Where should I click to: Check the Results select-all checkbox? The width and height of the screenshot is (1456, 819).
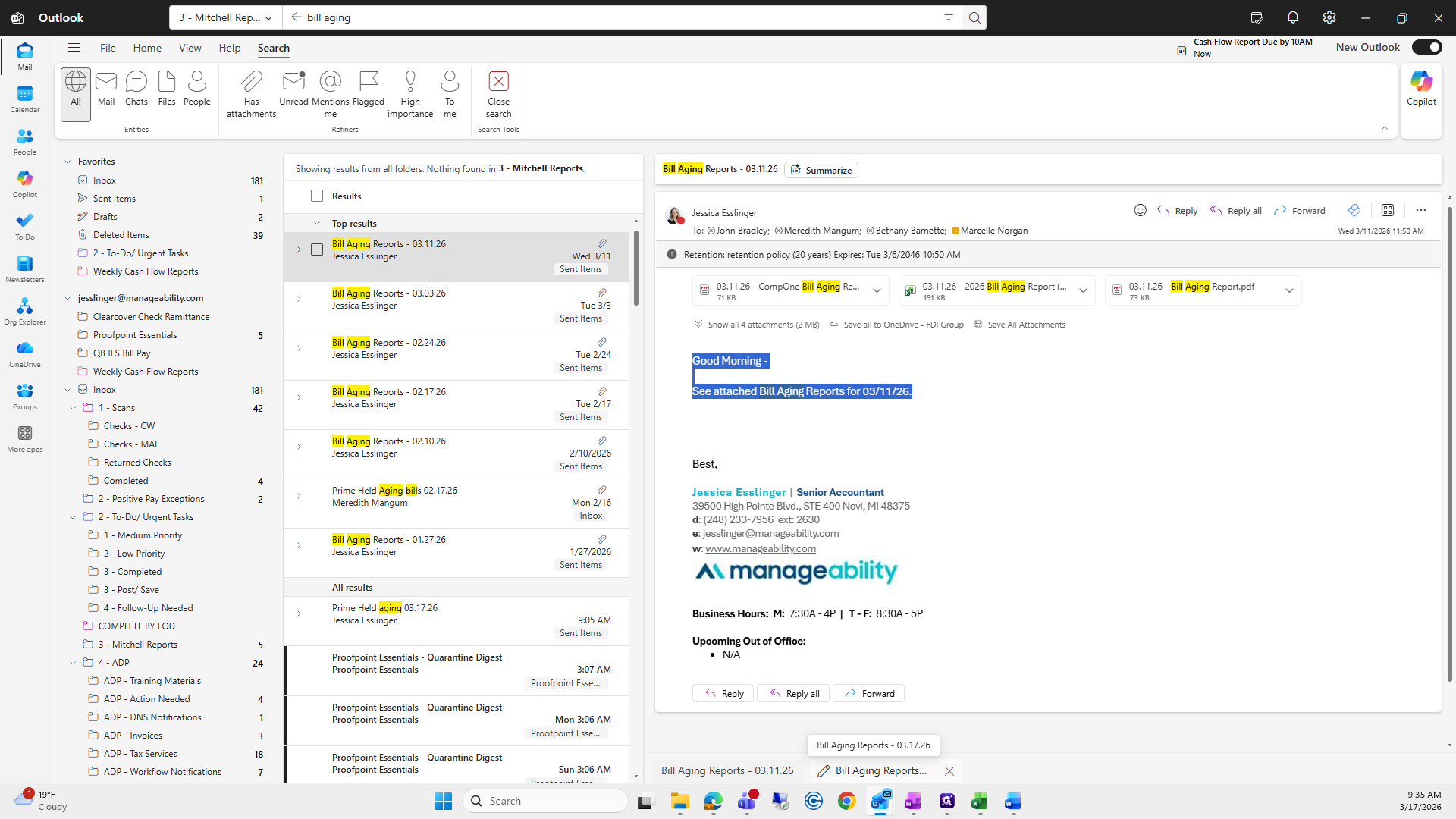pyautogui.click(x=317, y=196)
